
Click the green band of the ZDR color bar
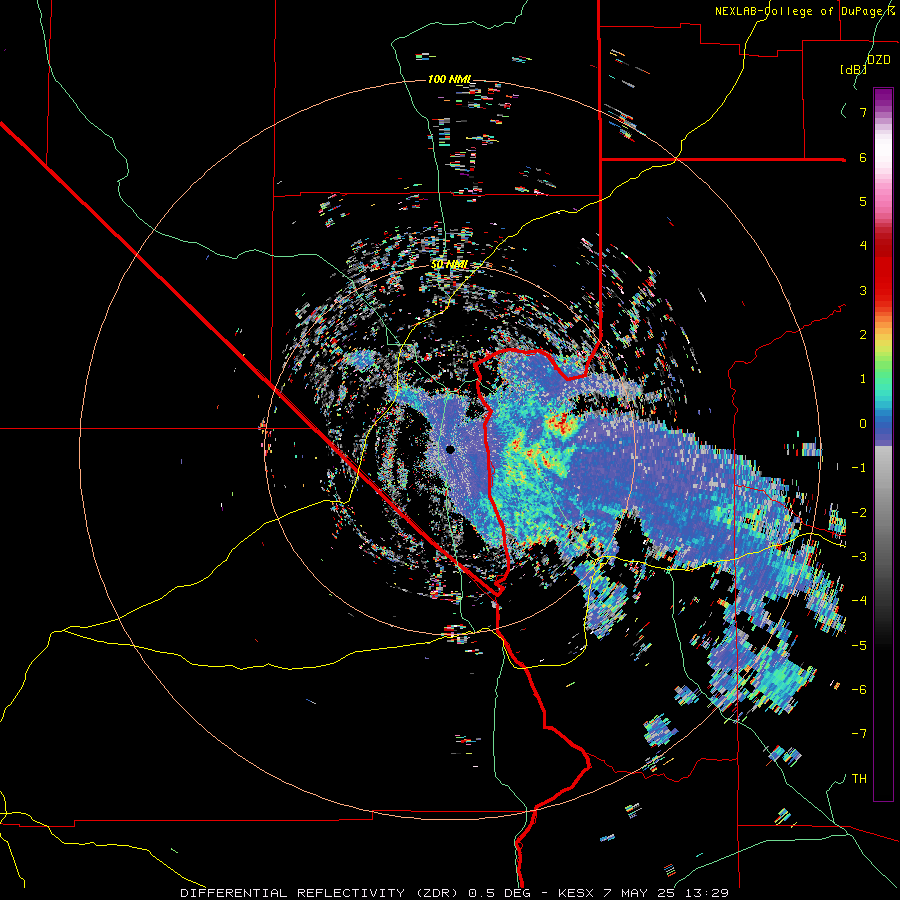[883, 367]
